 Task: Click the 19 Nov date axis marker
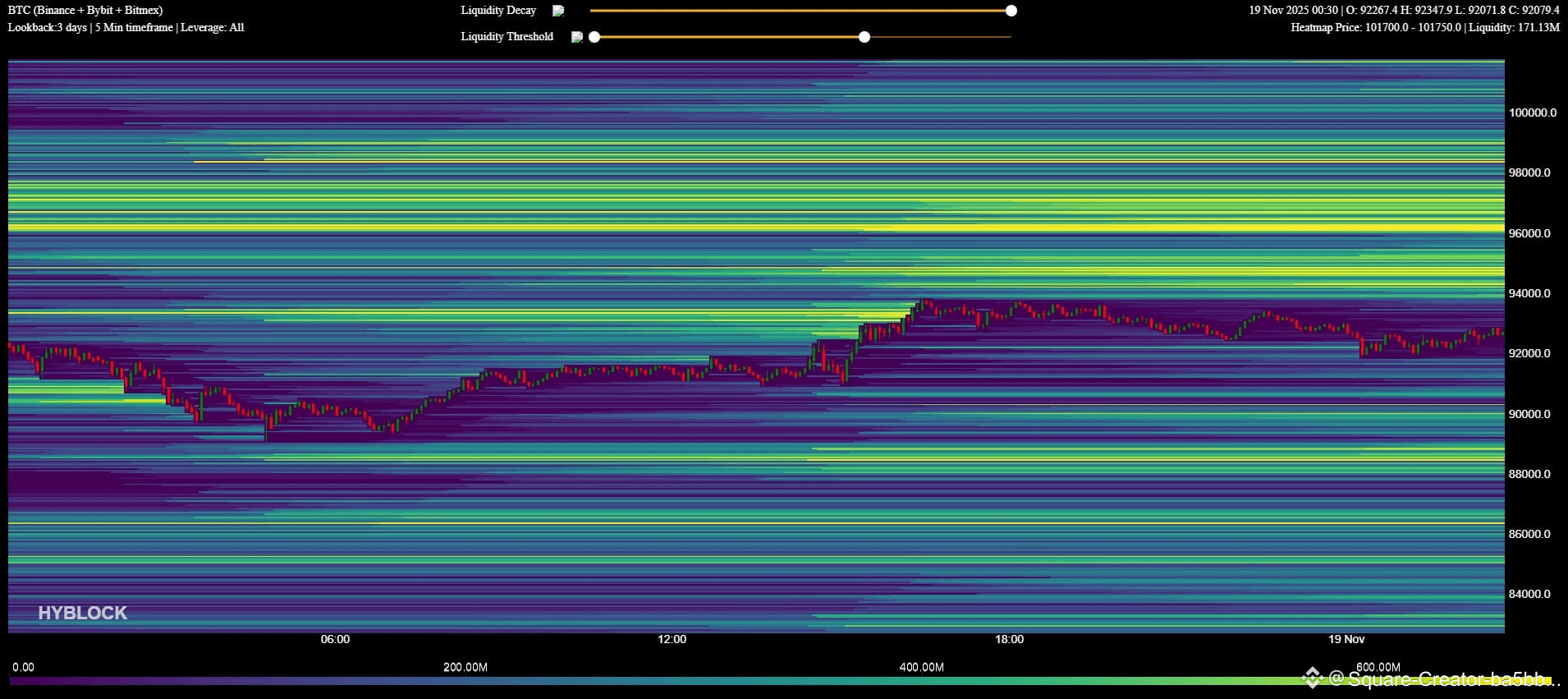pos(1346,639)
